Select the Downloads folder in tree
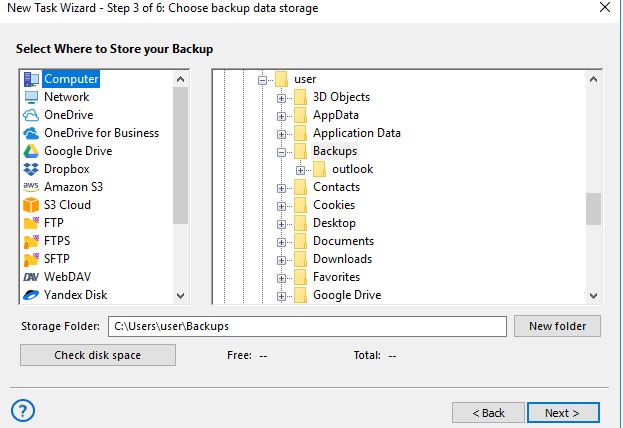Viewport: 623px width, 428px height. coord(342,259)
